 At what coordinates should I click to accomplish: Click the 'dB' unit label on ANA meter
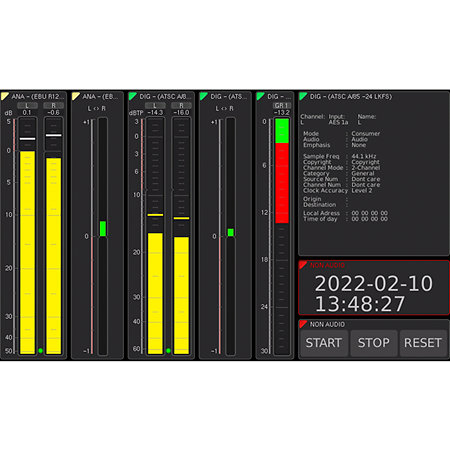(8, 113)
